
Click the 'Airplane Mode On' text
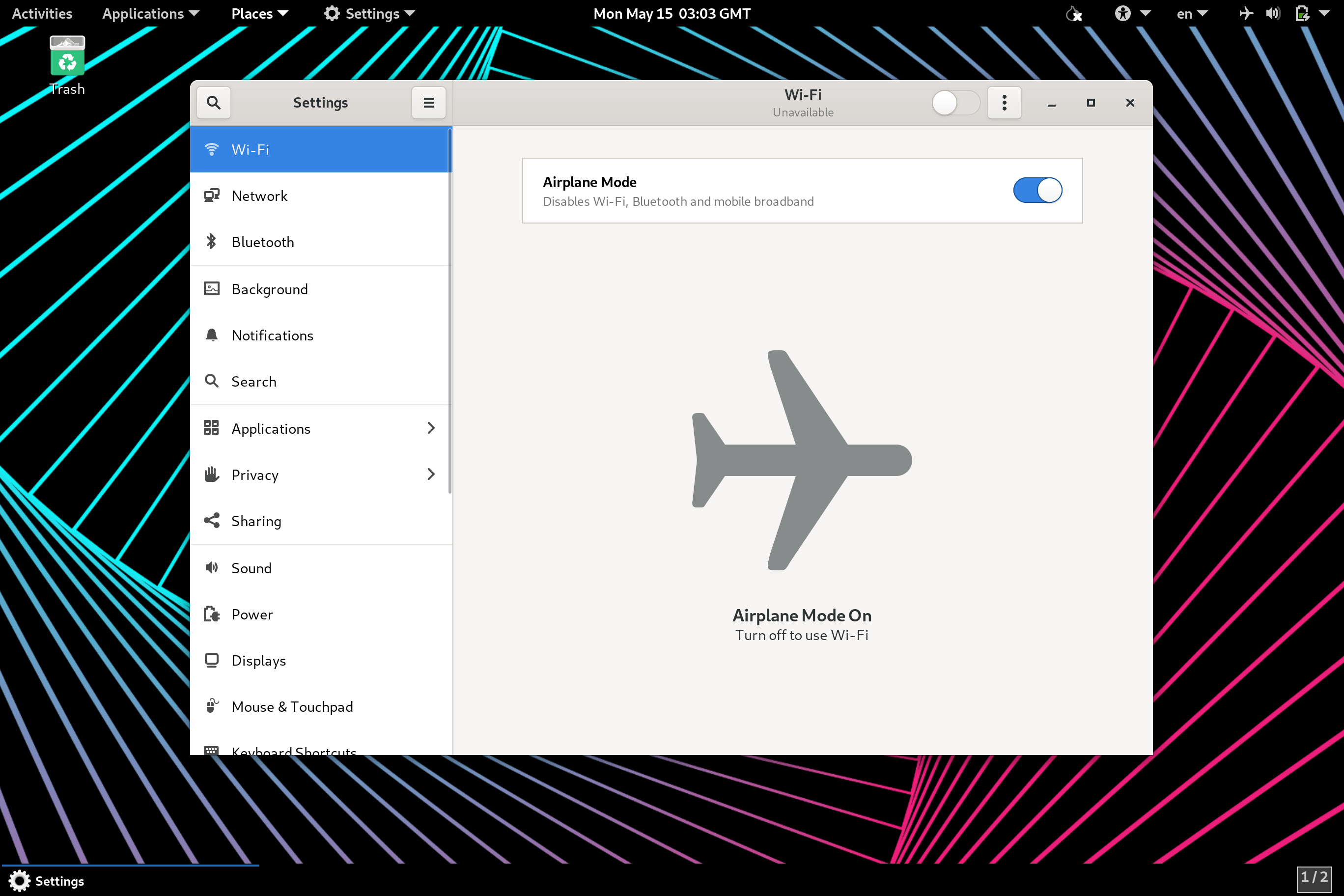pyautogui.click(x=802, y=616)
